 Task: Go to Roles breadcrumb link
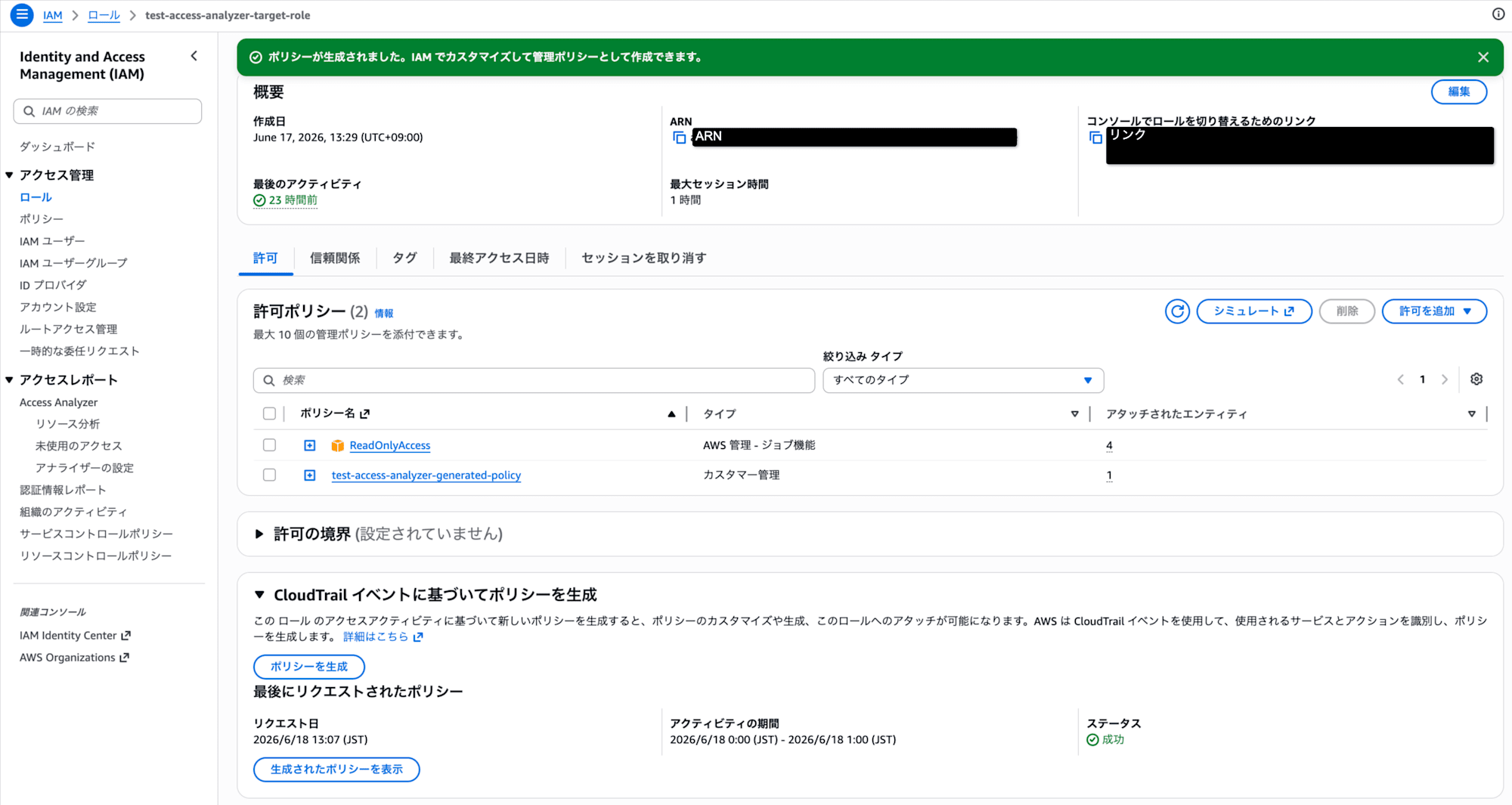[x=104, y=15]
